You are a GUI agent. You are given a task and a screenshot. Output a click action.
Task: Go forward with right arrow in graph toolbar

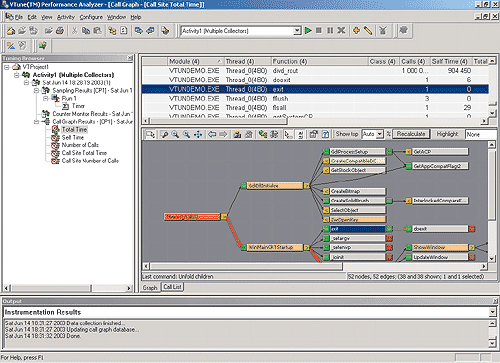coord(223,134)
